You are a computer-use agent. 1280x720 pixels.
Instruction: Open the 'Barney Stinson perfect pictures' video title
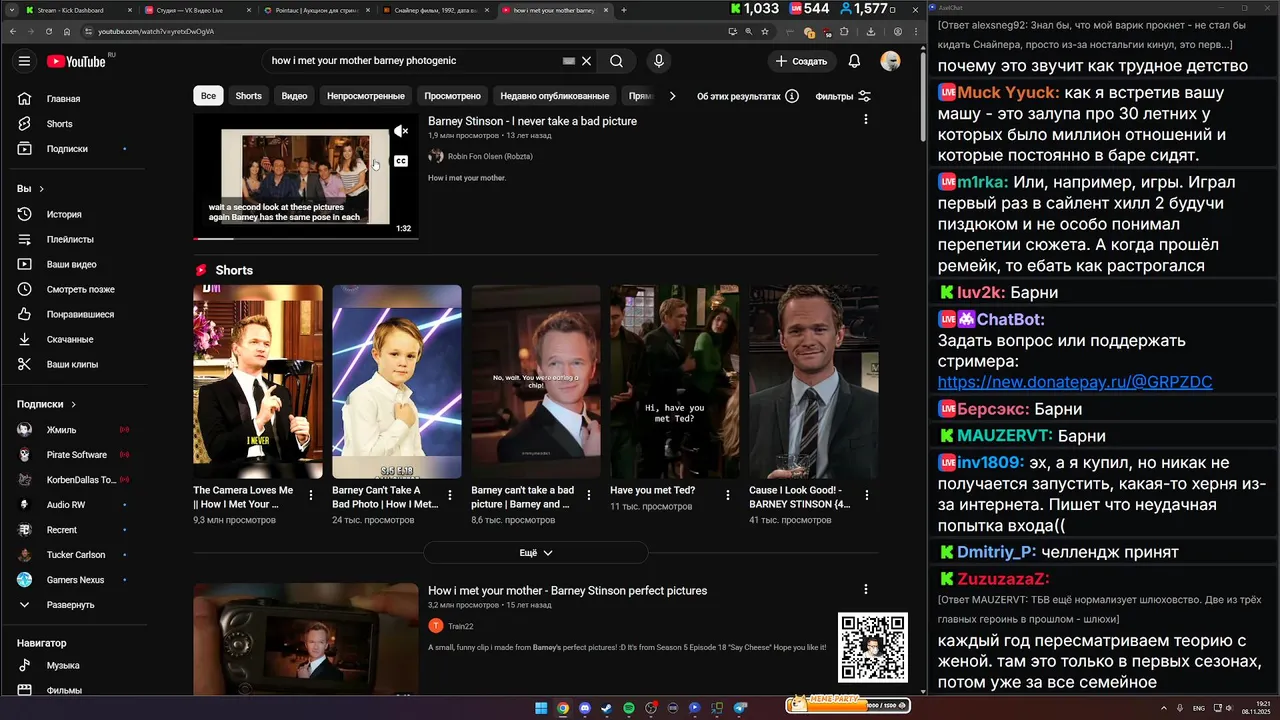(567, 591)
